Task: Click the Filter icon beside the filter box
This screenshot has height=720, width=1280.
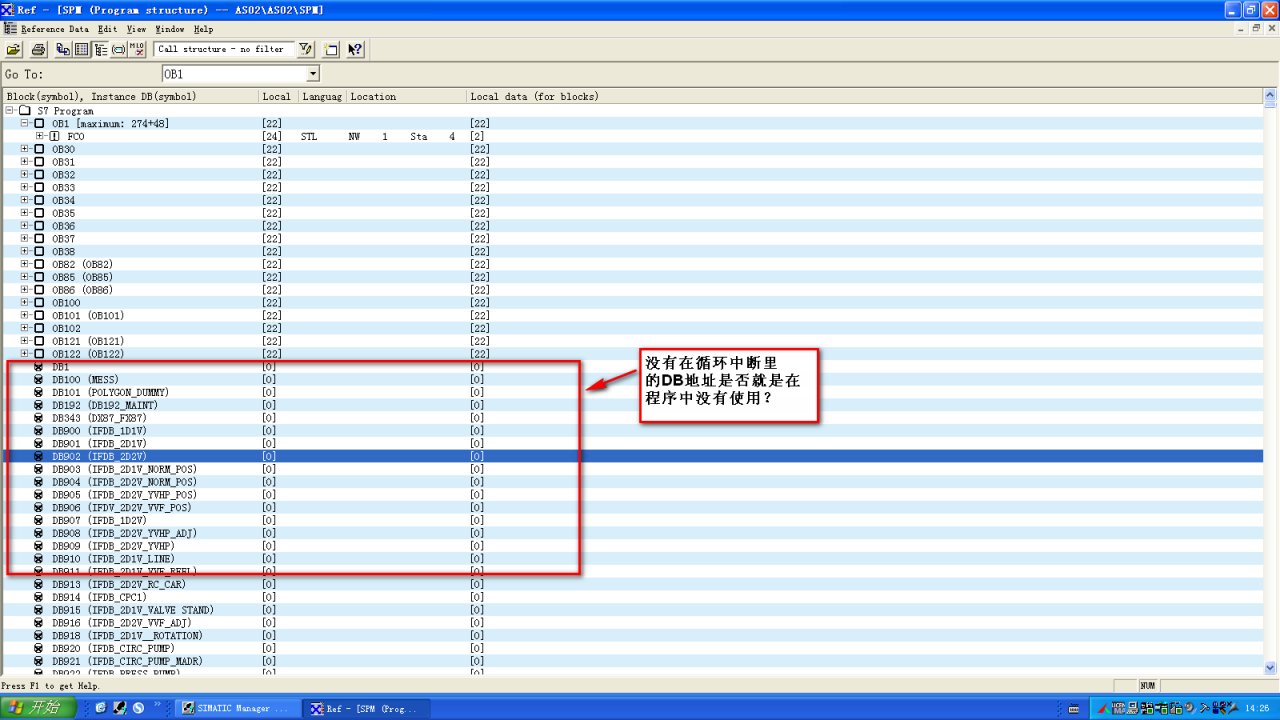Action: point(306,49)
